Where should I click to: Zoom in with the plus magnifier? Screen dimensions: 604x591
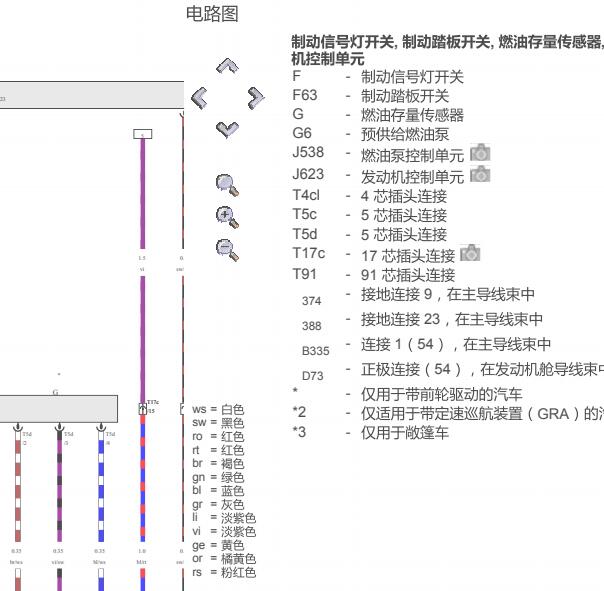[227, 217]
